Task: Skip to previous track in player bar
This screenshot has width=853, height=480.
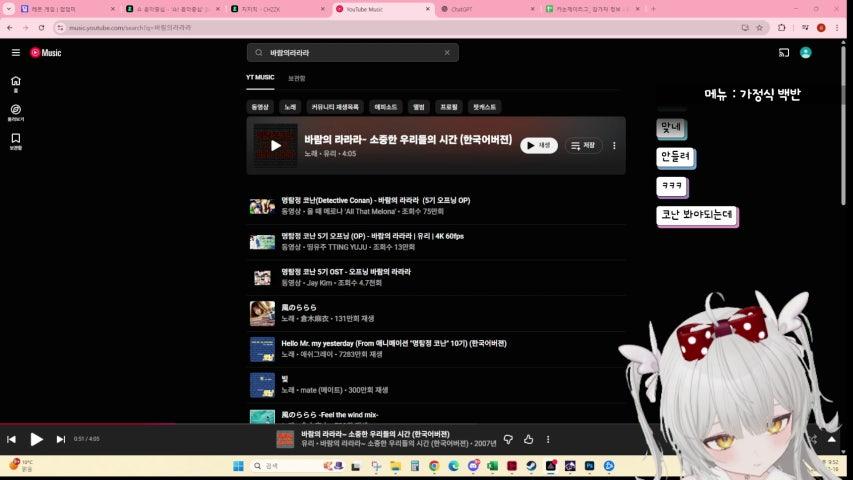Action: point(11,439)
